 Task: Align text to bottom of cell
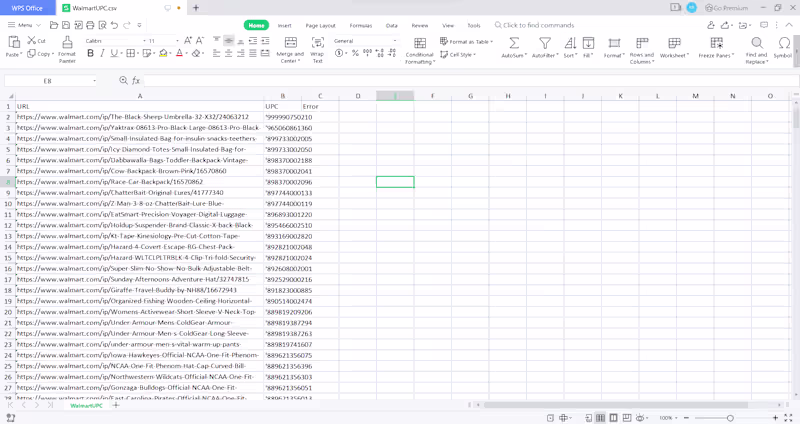tap(241, 40)
